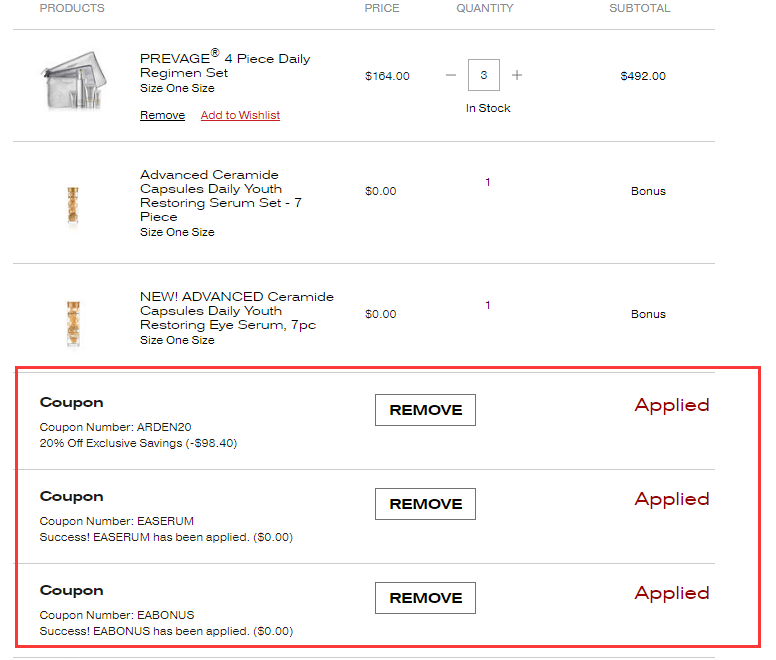This screenshot has height=660, width=776.
Task: Click the $492.00 subtotal amount
Action: pos(643,76)
